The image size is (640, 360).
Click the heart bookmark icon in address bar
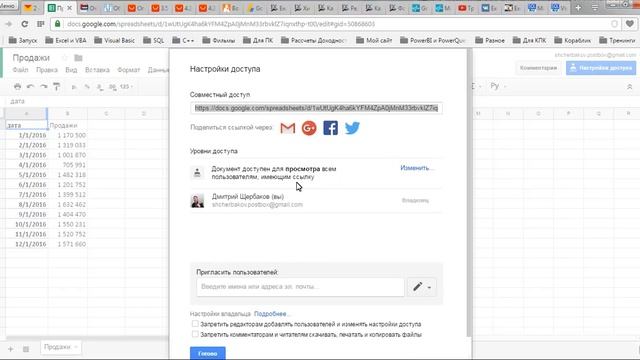[630, 24]
